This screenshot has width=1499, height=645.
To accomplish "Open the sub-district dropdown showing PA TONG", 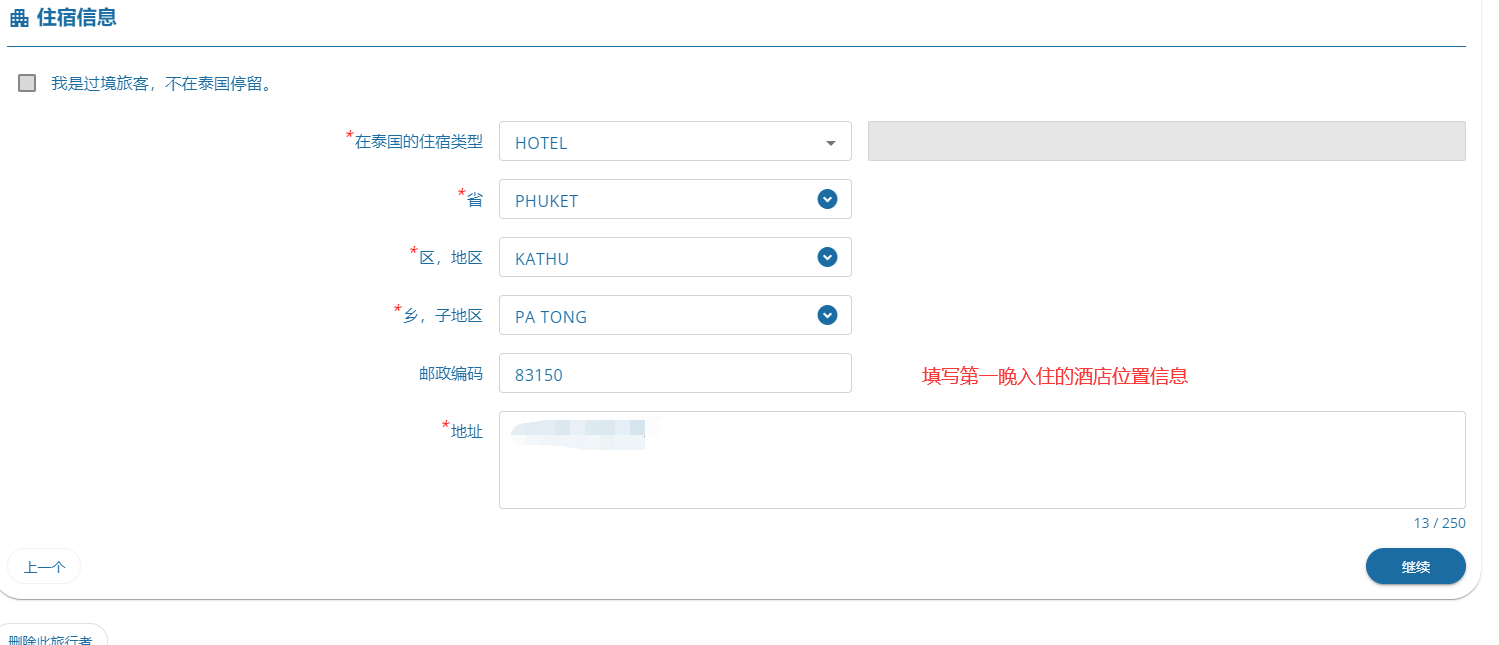I will pos(675,315).
